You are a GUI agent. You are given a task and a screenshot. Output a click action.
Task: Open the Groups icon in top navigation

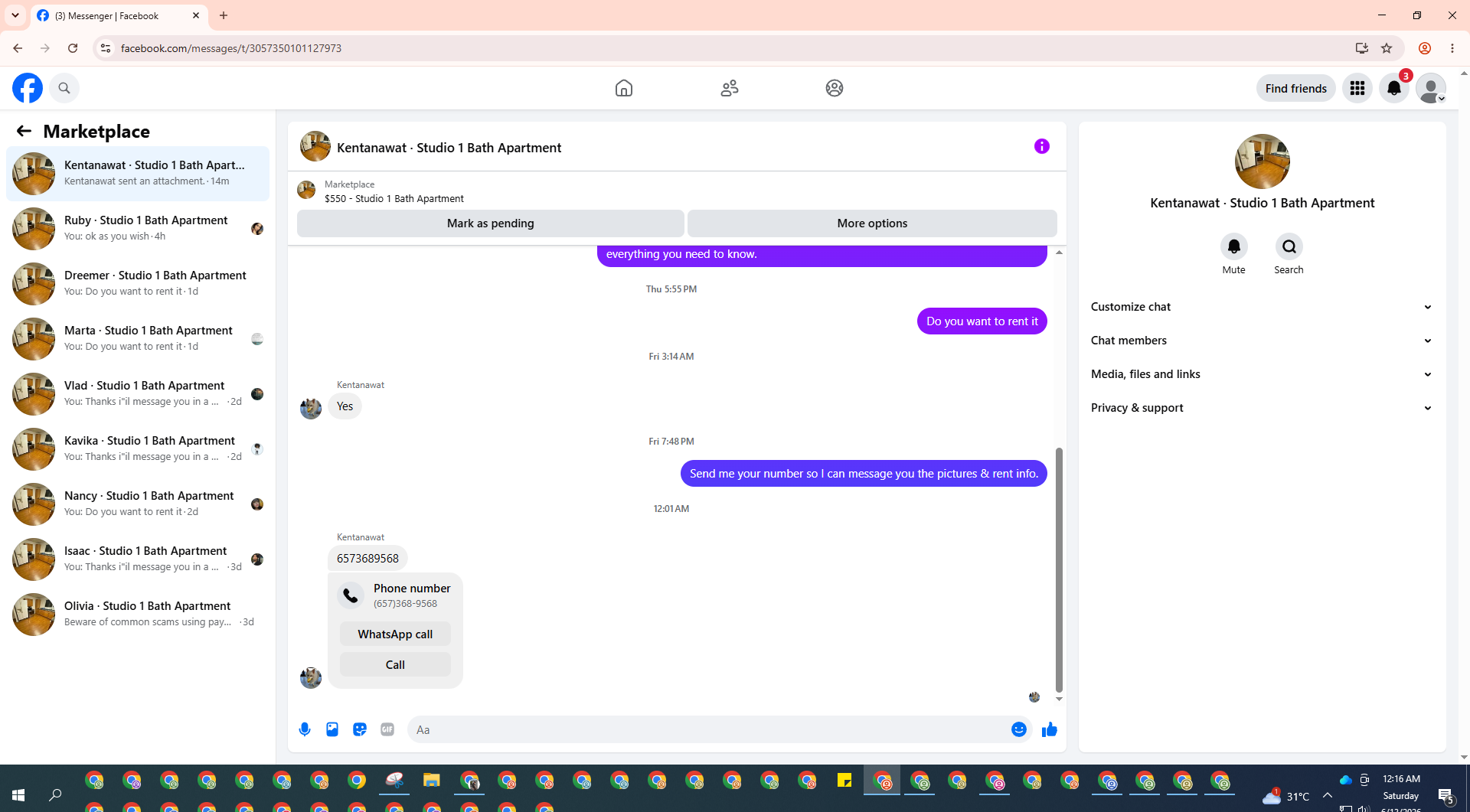835,88
